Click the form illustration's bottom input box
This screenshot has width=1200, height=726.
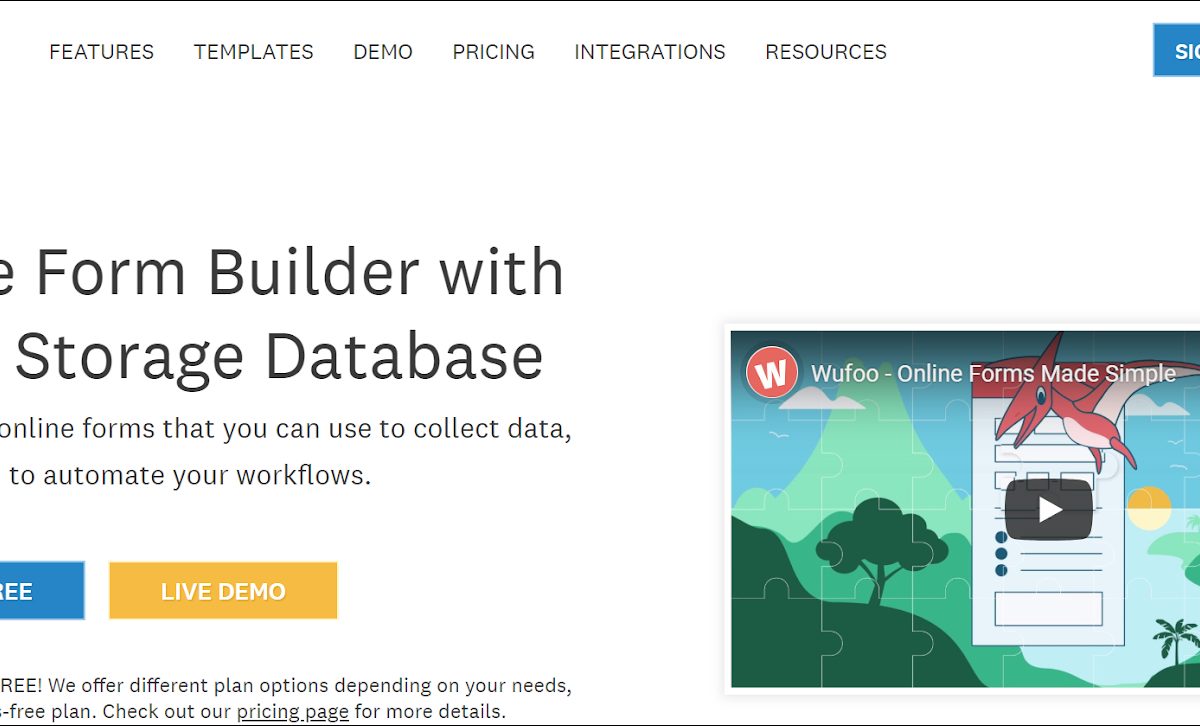pos(1048,608)
